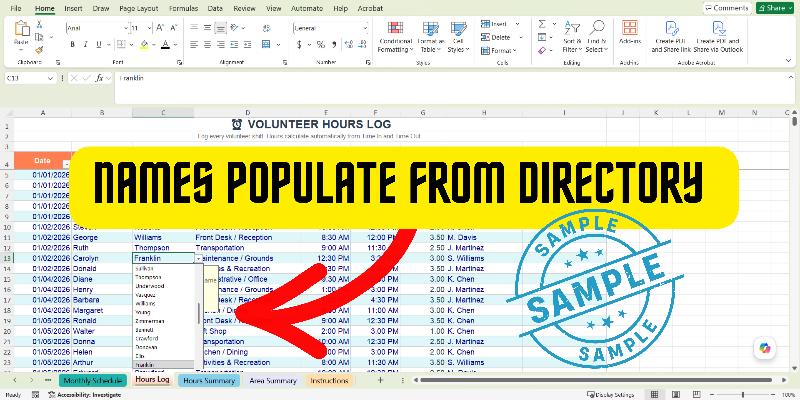Add a new sheet with plus button
Screen dimensions: 800x400
click(380, 380)
